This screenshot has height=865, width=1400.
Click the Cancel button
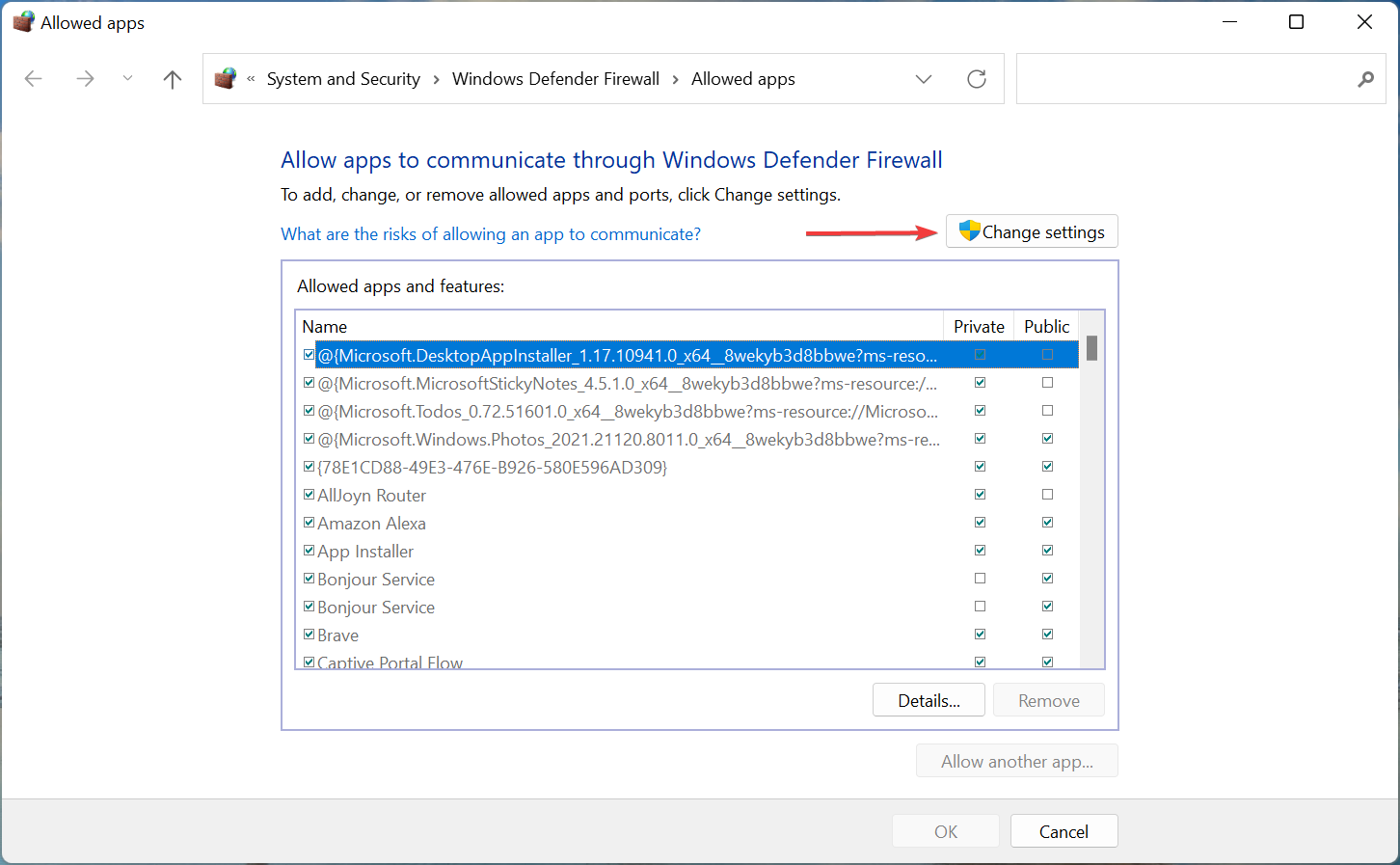(1063, 831)
